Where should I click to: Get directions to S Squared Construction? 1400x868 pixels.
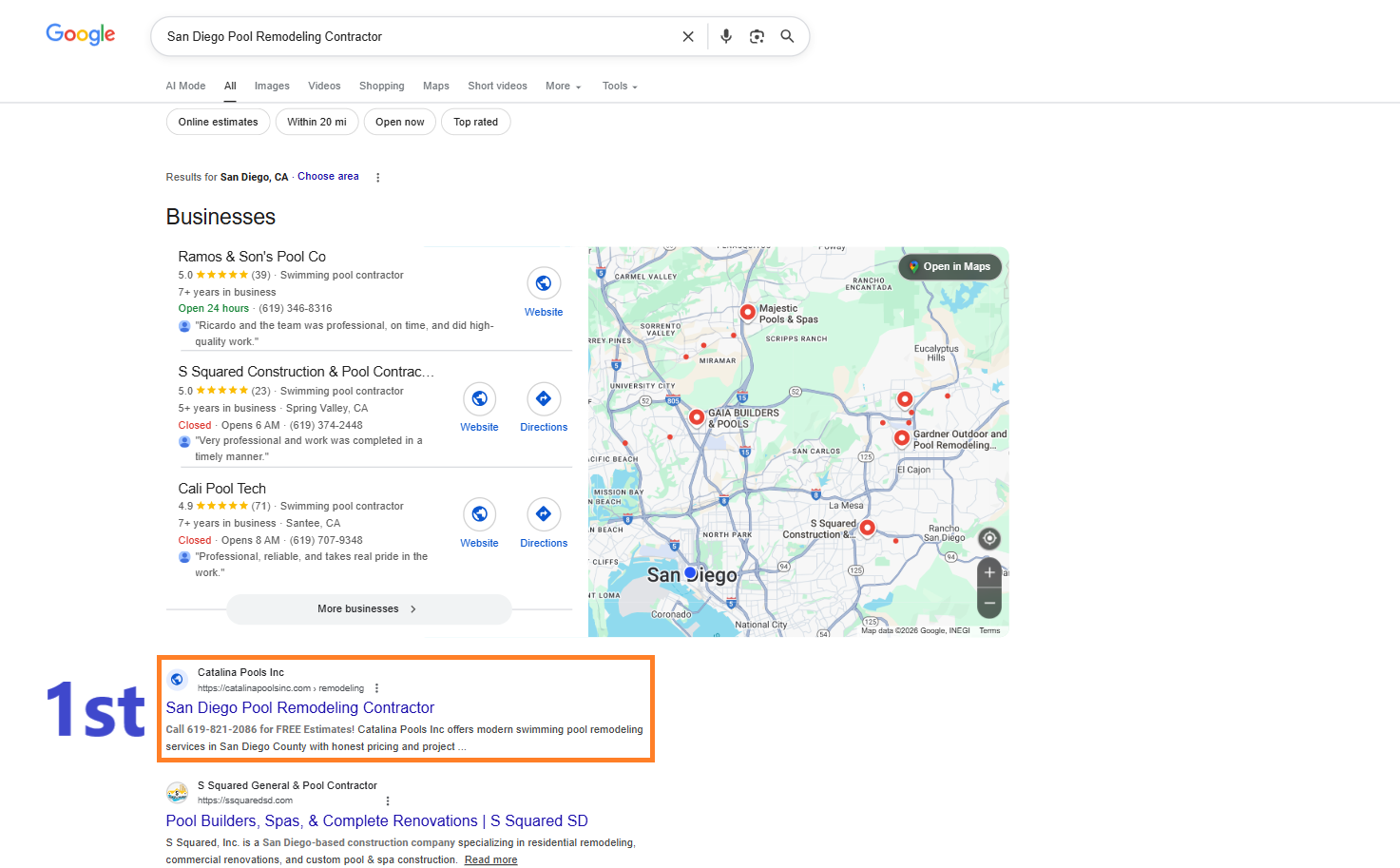coord(544,398)
